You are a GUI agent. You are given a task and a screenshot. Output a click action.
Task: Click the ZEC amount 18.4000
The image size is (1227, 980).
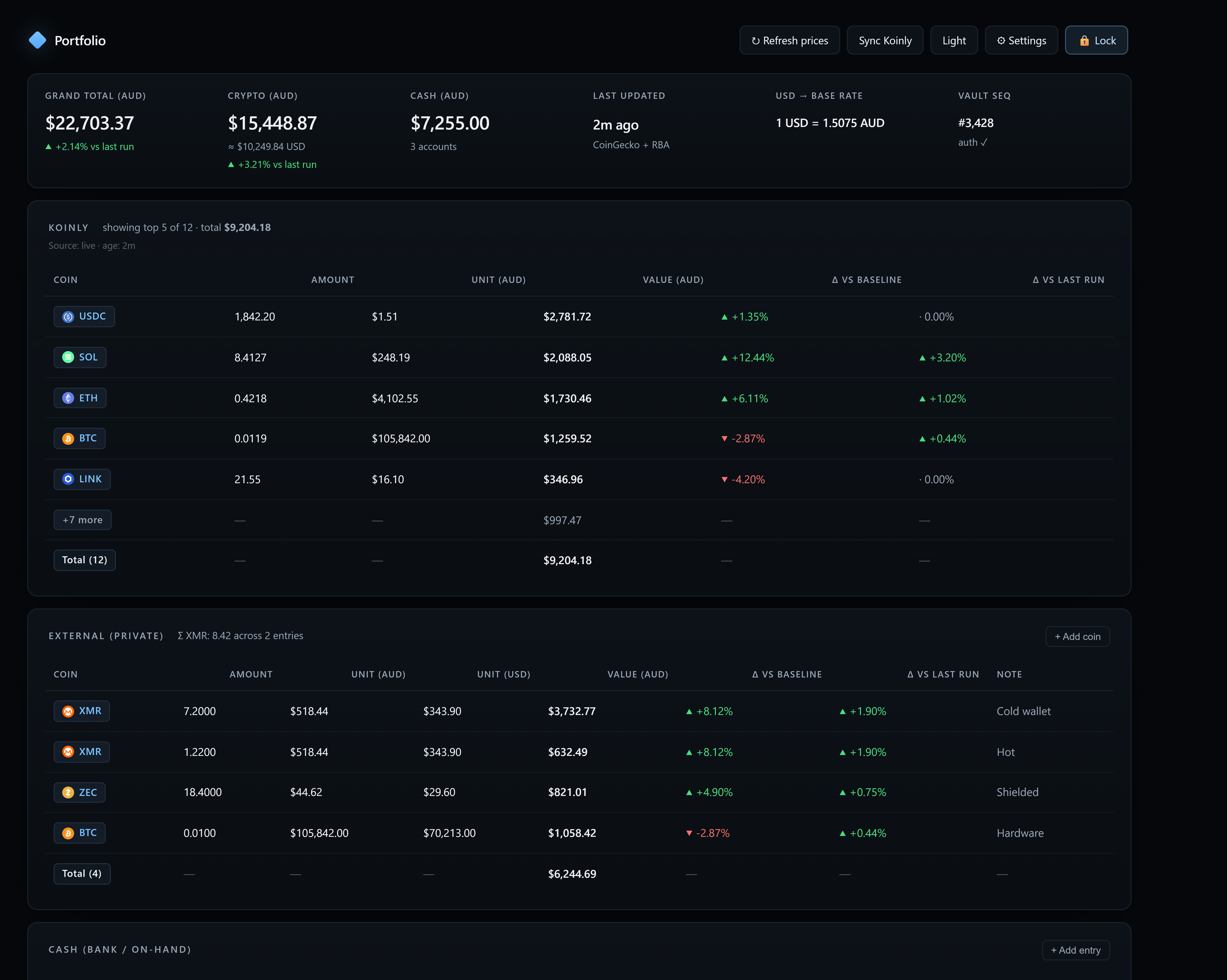pyautogui.click(x=203, y=792)
